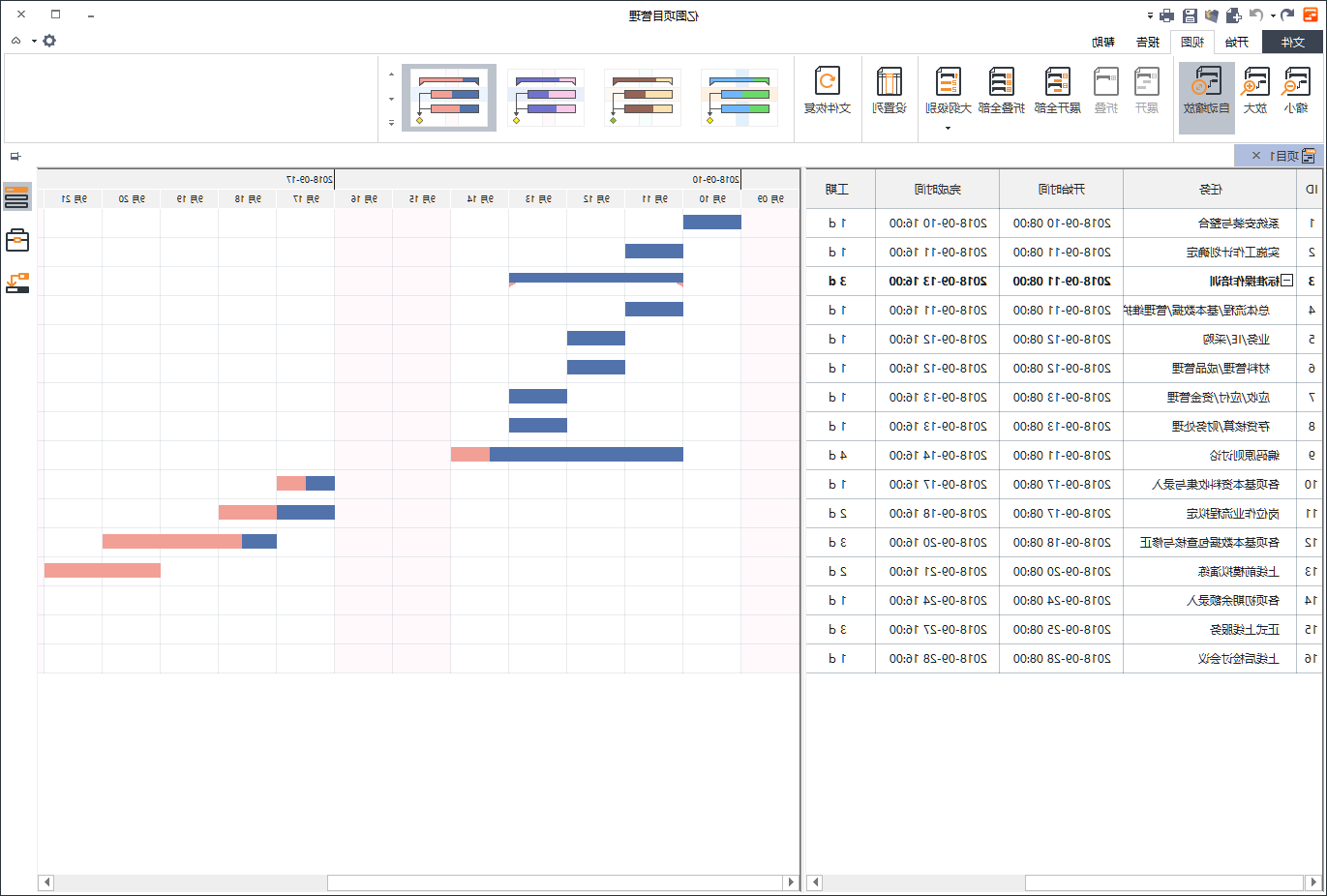1327x896 pixels.
Task: Select the 正式上线服务 task cell
Action: pyautogui.click(x=1210, y=630)
